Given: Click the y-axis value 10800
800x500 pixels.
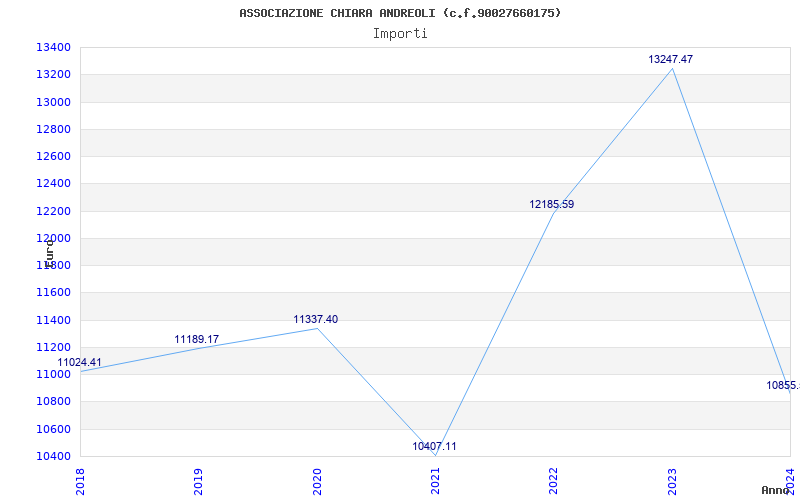Looking at the screenshot, I should [53, 402].
